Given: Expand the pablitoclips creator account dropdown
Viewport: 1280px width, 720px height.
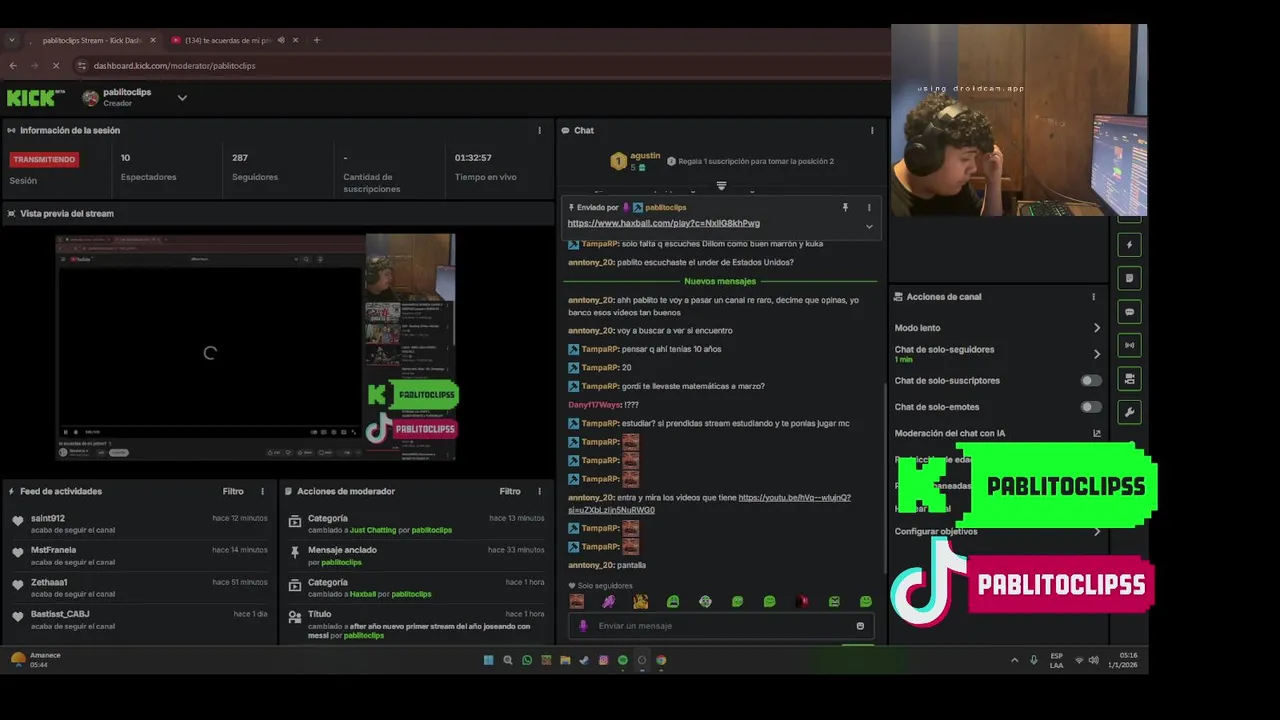Looking at the screenshot, I should pos(182,98).
